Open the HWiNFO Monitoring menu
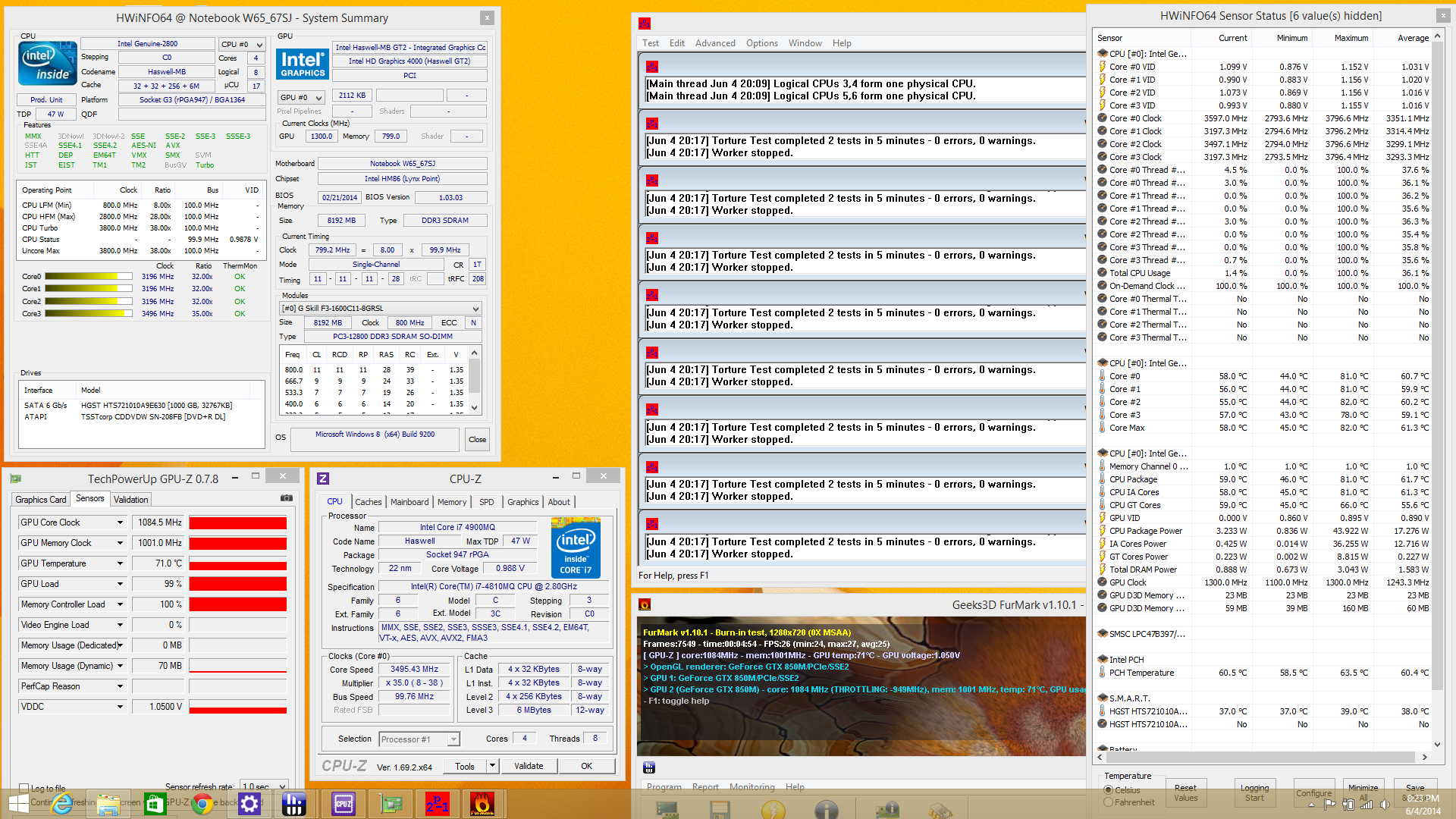This screenshot has height=819, width=1456. point(752,787)
